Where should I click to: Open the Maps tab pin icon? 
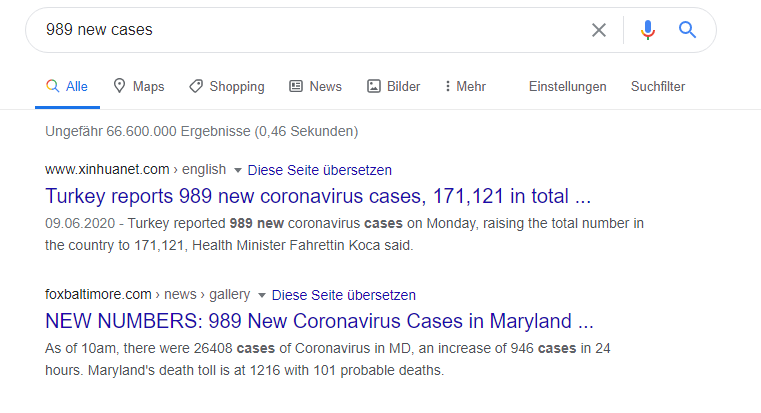pyautogui.click(x=119, y=86)
